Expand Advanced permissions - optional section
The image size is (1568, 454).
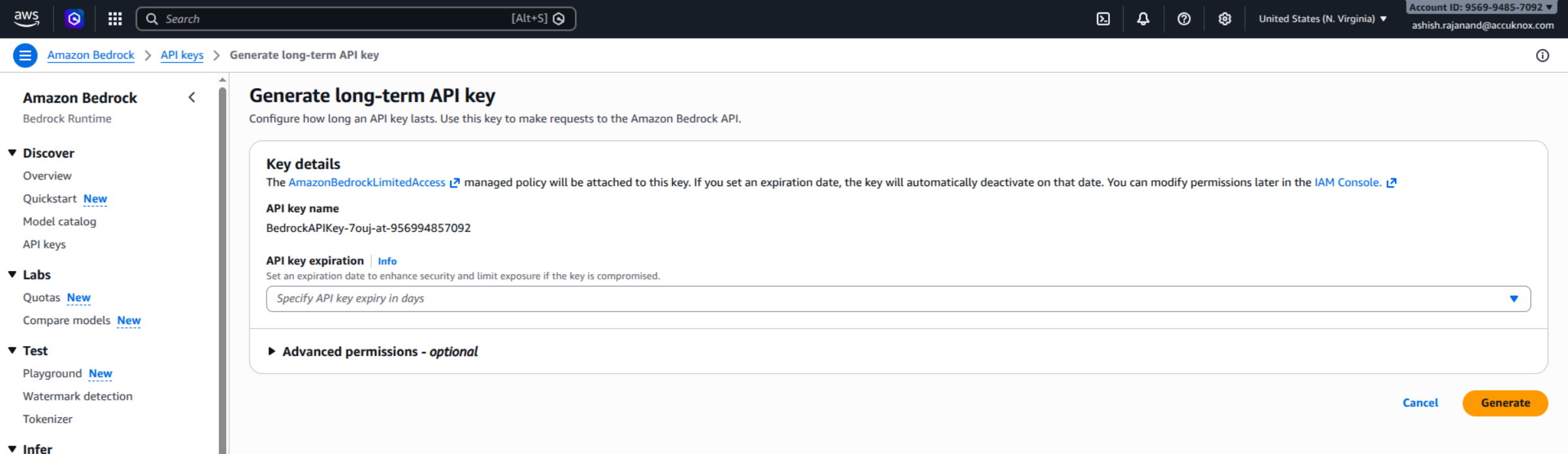[x=373, y=351]
